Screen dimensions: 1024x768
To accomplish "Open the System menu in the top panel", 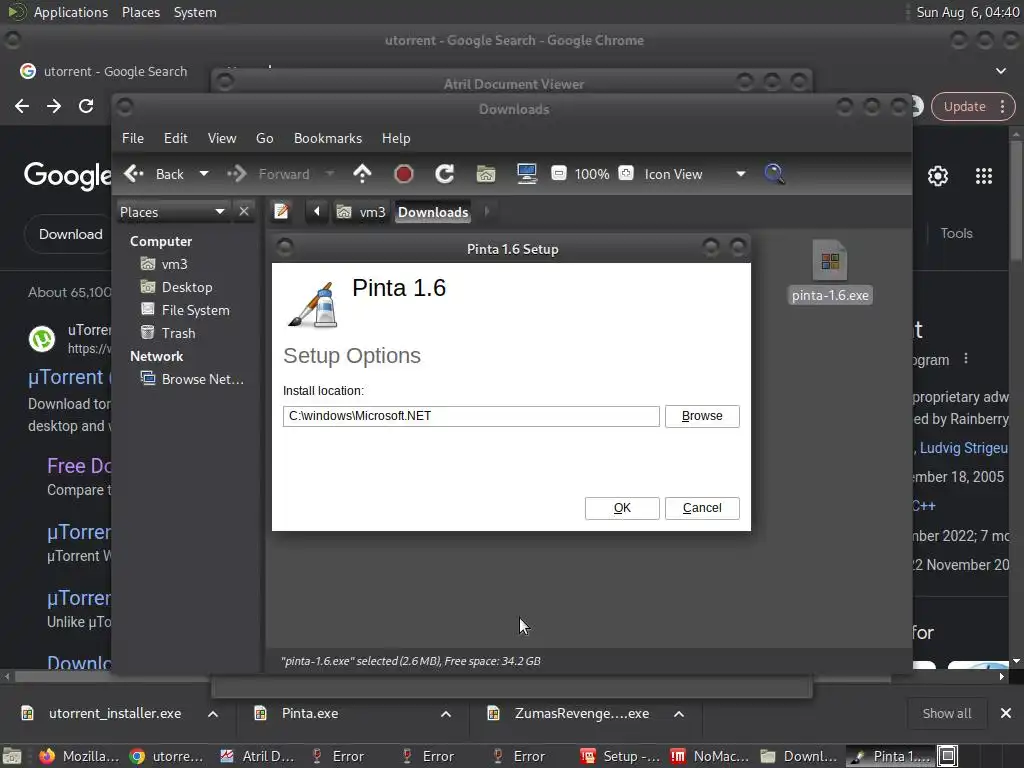I will point(195,12).
